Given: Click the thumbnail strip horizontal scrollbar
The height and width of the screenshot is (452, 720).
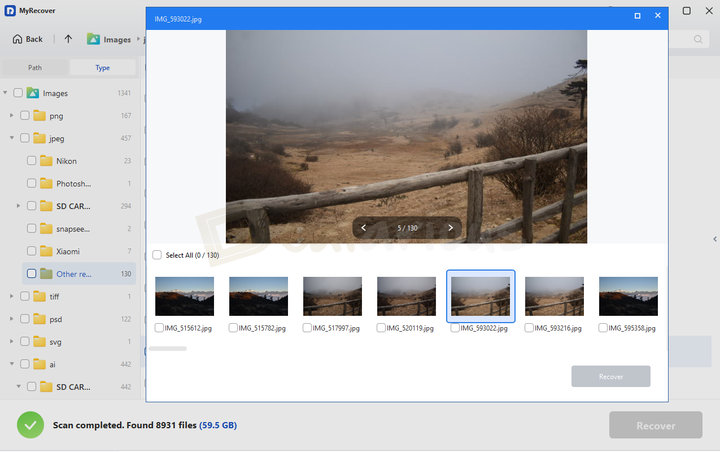Looking at the screenshot, I should pyautogui.click(x=168, y=349).
